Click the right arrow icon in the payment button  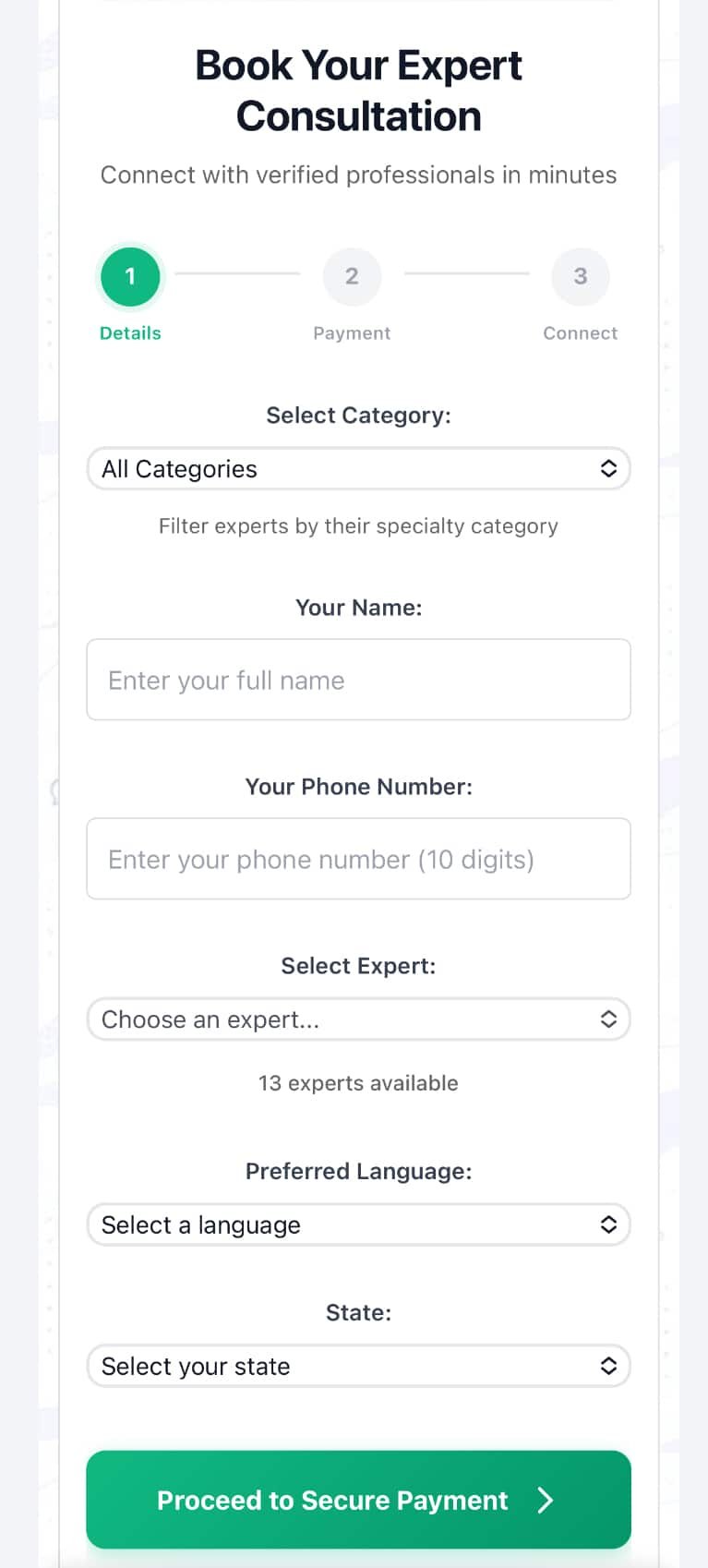pos(546,1500)
